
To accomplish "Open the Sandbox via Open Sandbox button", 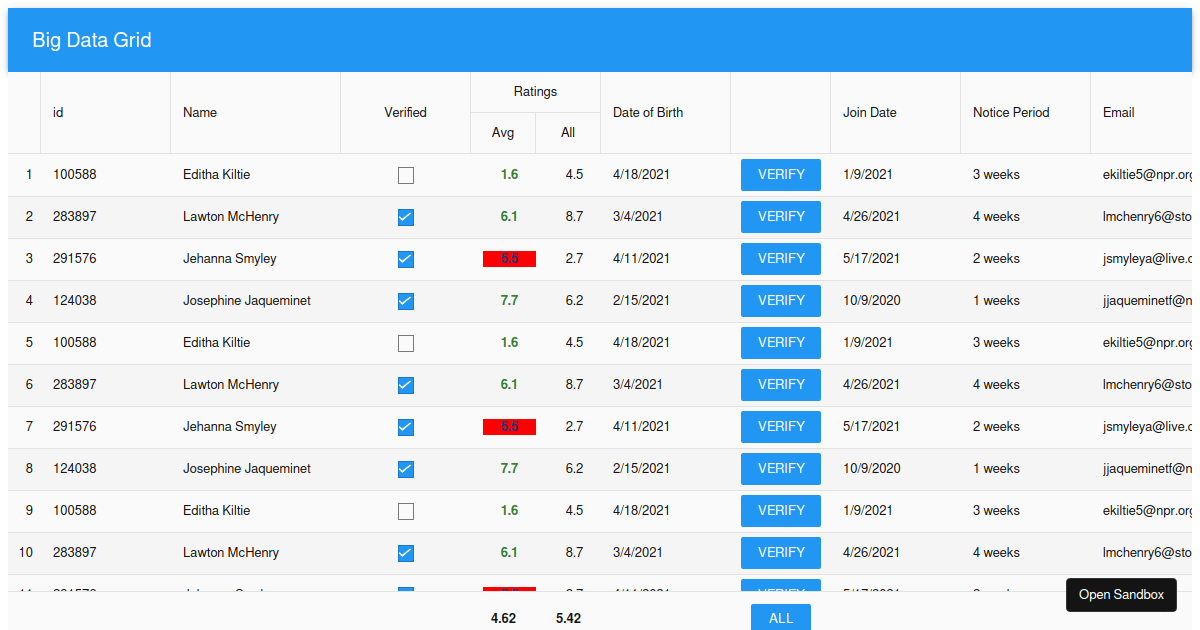I will tap(1121, 594).
